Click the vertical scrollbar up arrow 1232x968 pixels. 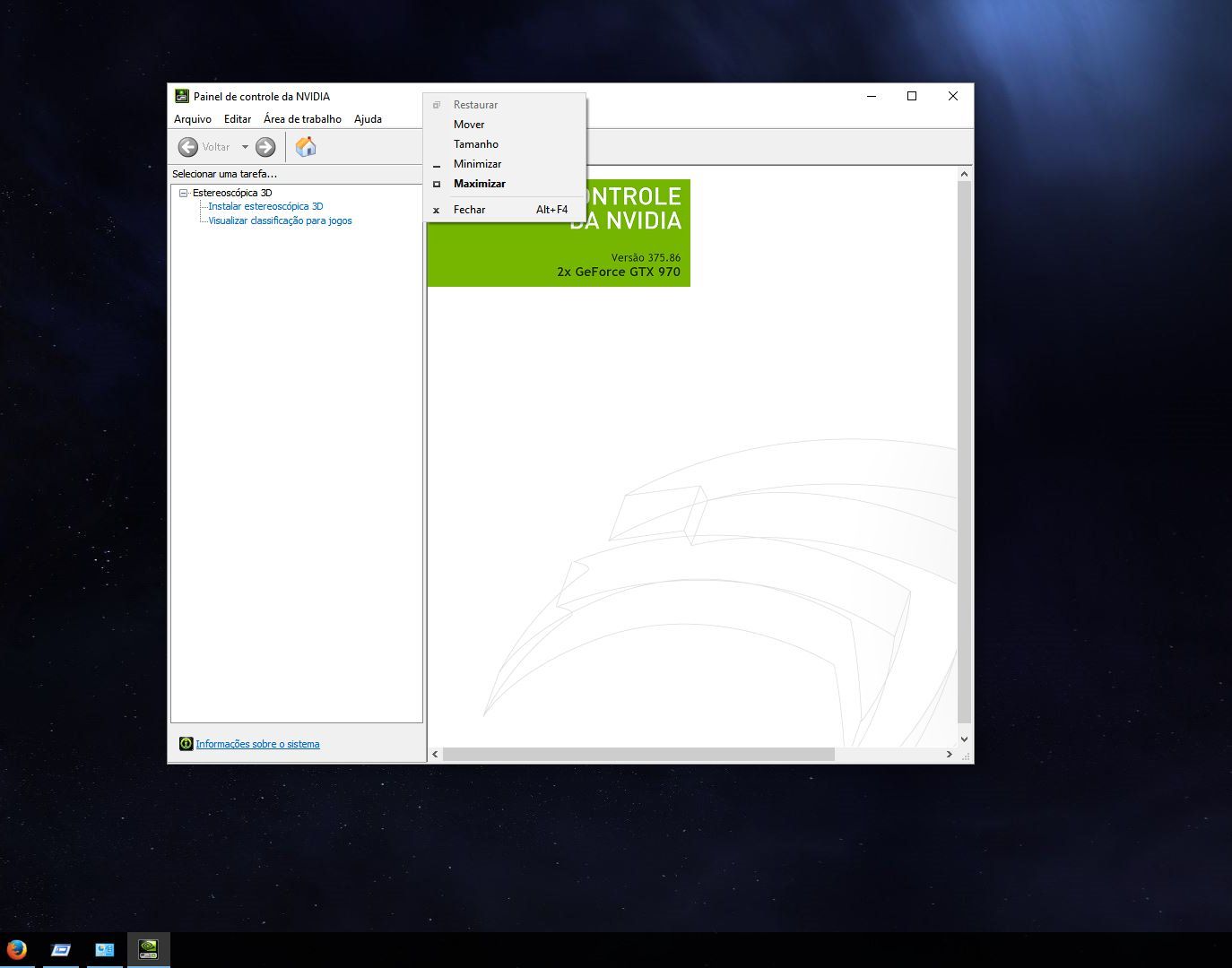(x=965, y=174)
